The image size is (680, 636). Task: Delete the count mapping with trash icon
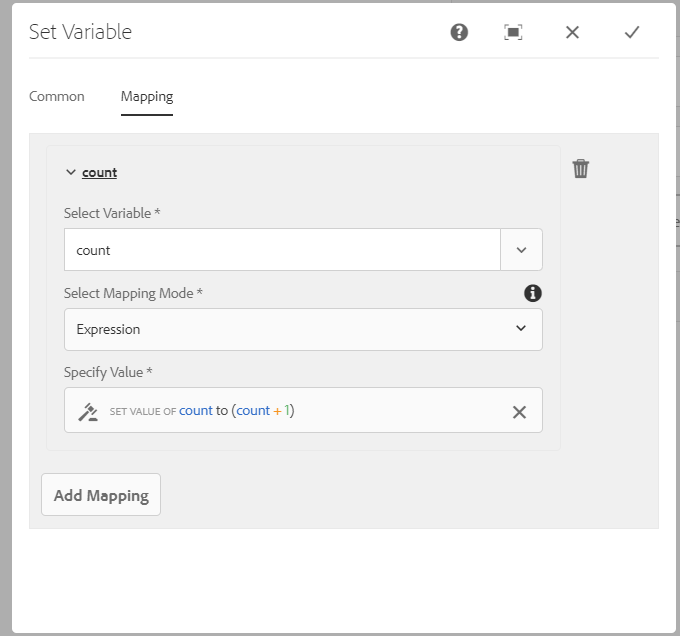click(581, 169)
